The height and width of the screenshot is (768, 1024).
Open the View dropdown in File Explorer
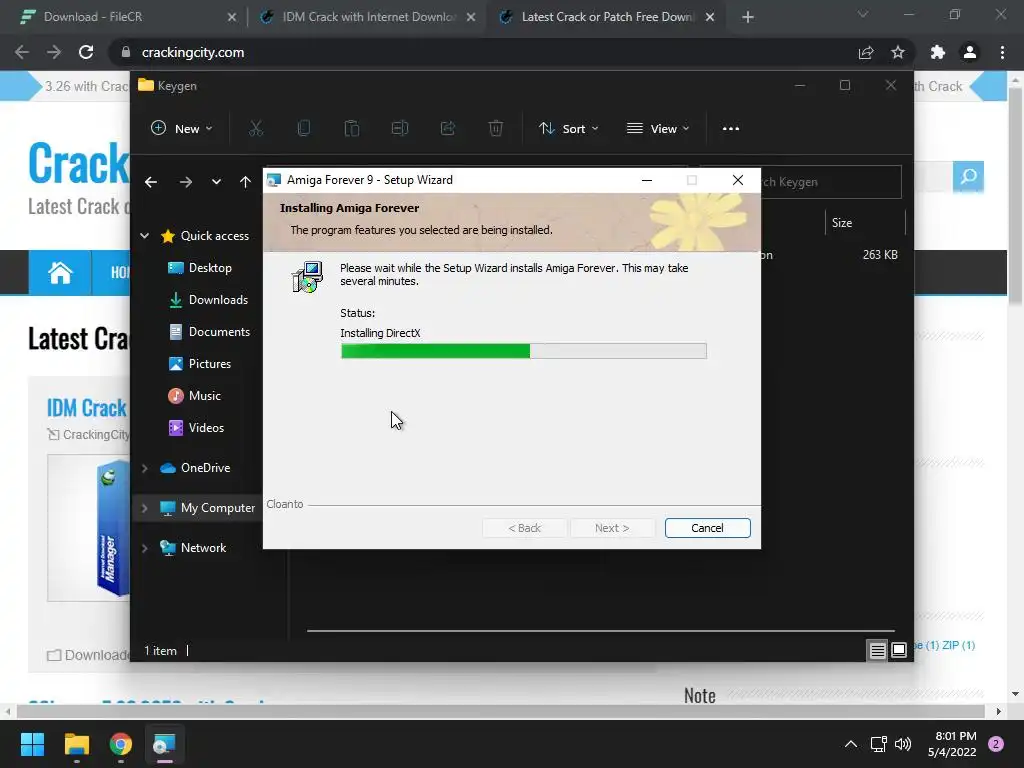pos(658,129)
